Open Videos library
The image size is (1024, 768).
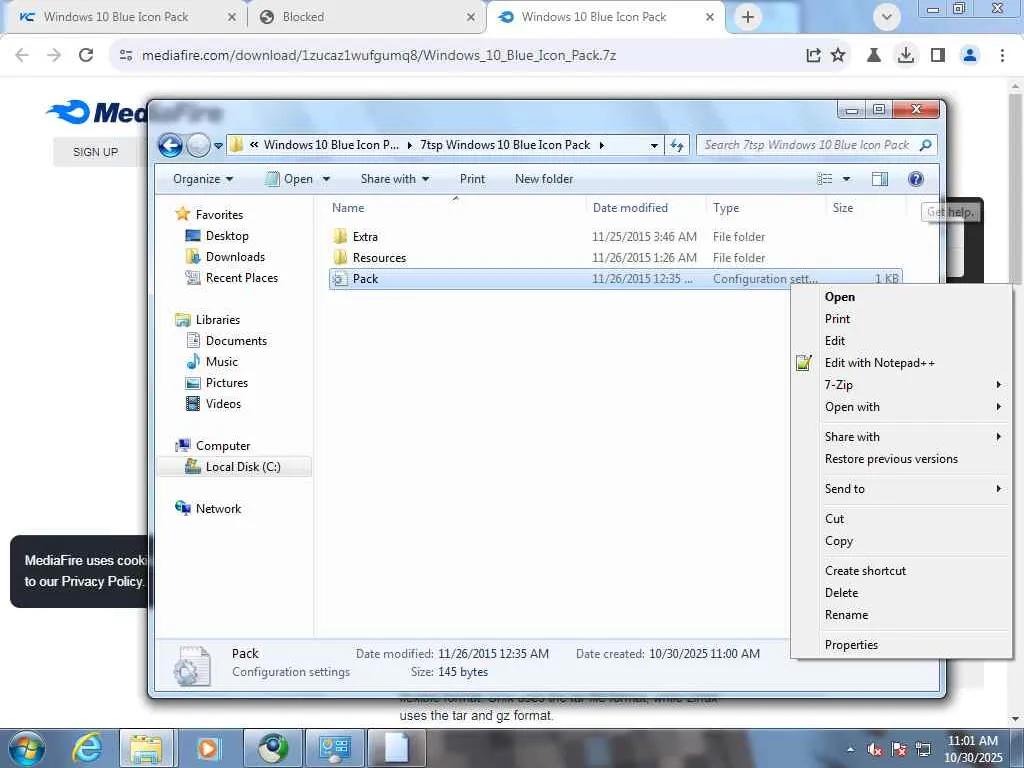pos(223,404)
